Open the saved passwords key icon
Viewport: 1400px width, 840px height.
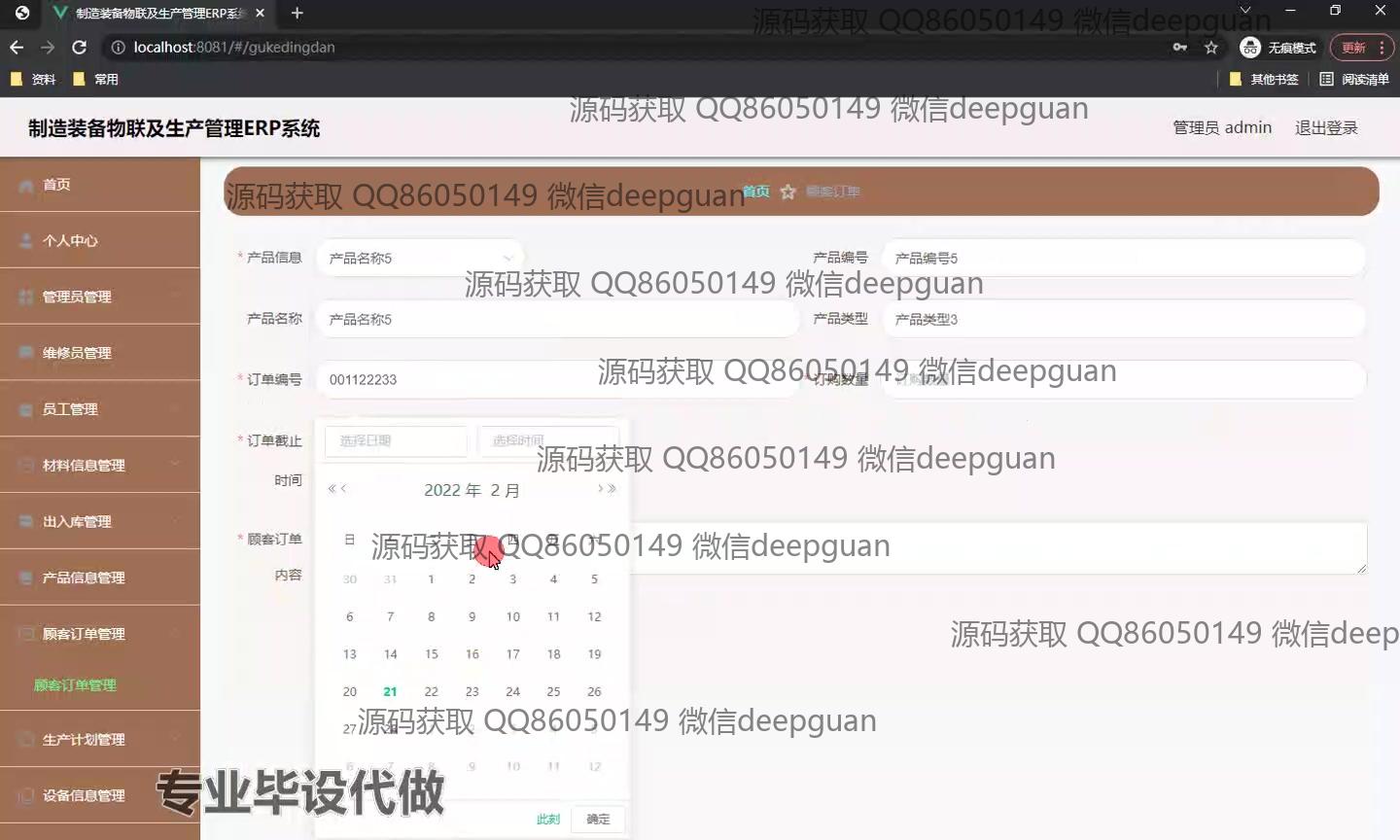(x=1180, y=47)
